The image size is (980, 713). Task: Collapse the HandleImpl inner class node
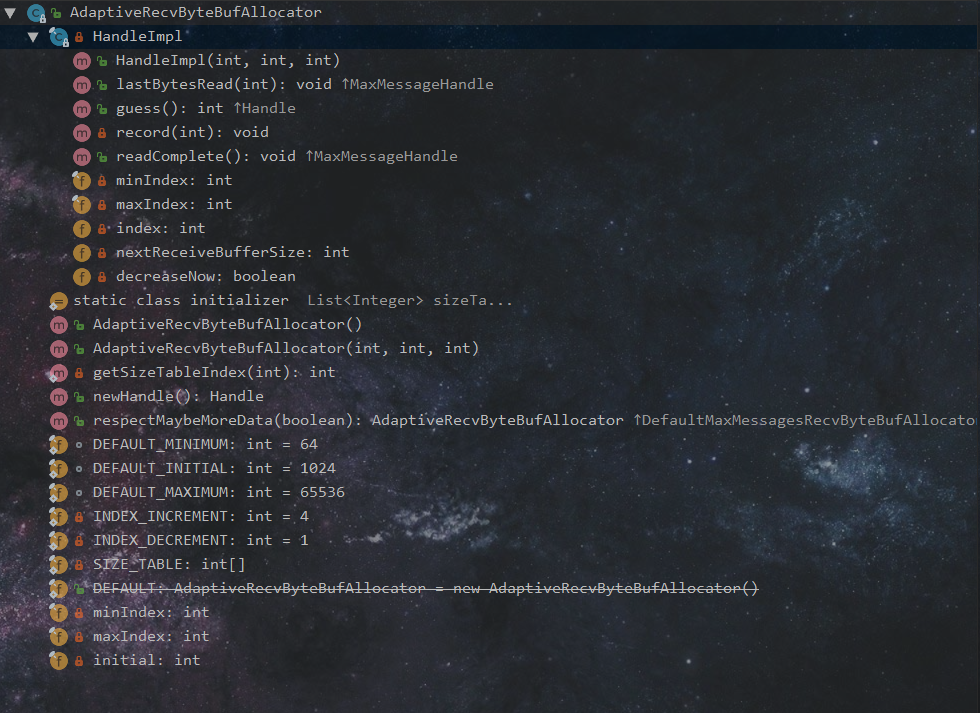33,37
